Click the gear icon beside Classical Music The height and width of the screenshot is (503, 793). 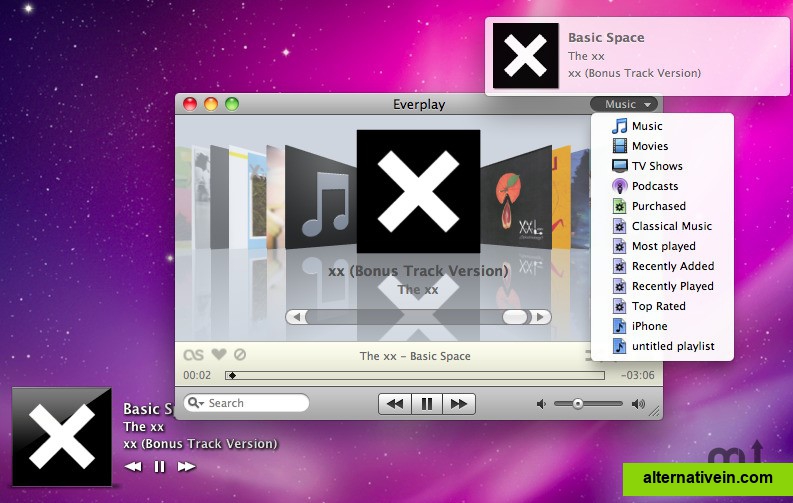coord(620,226)
